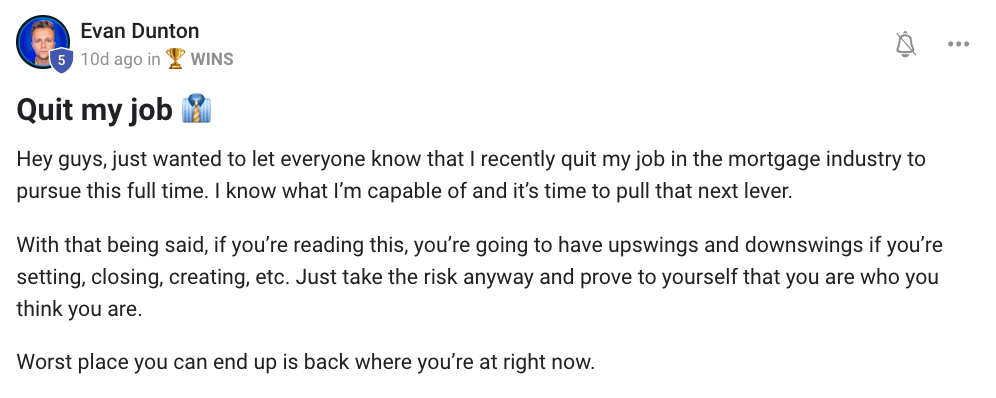Image resolution: width=996 pixels, height=398 pixels.
Task: Open Evan Dunton's profile via name link
Action: coord(139,30)
